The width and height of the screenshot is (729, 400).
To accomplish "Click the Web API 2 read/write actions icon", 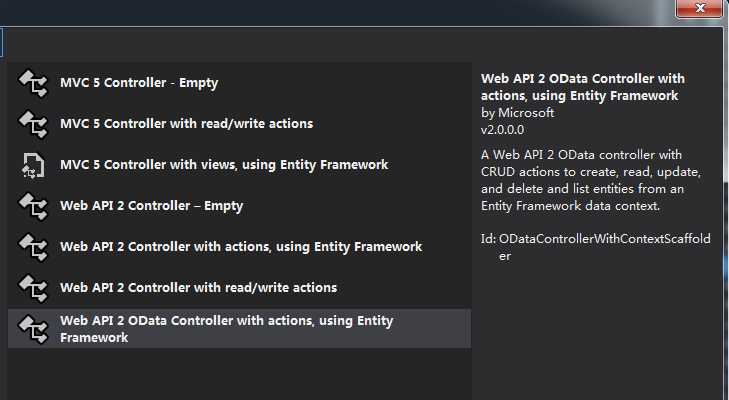I will coord(33,288).
